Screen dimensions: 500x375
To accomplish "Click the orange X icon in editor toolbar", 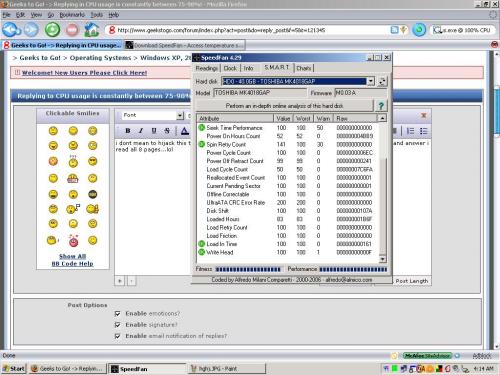I will point(424,115).
